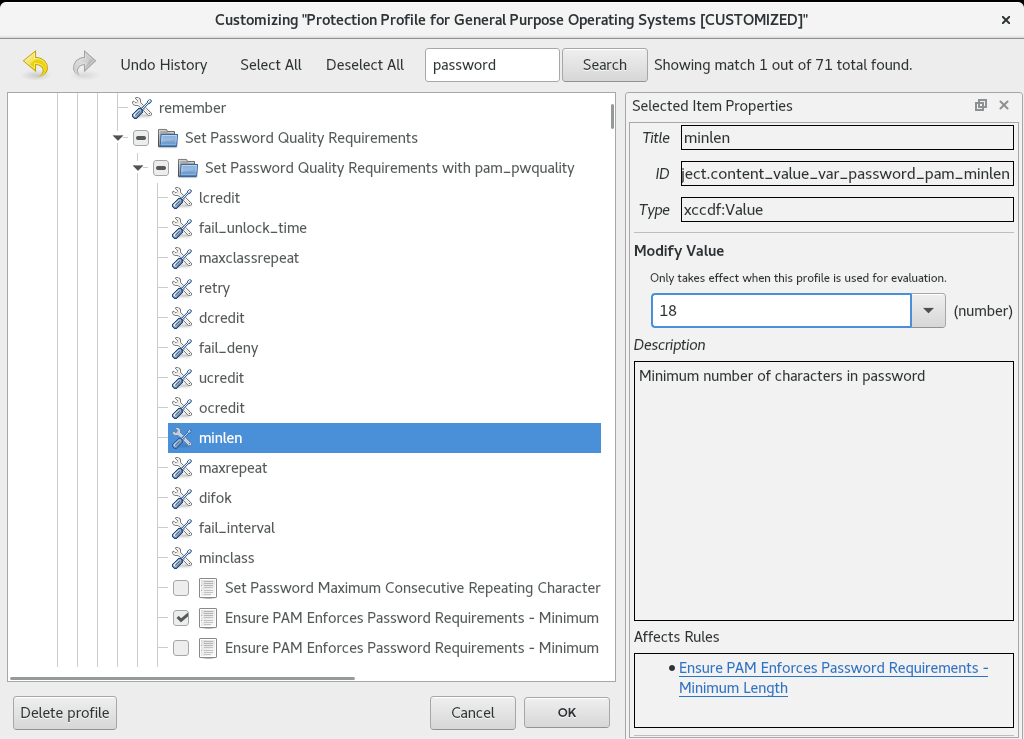Click the grey redo arrow icon
Viewport: 1024px width, 739px height.
[x=85, y=65]
